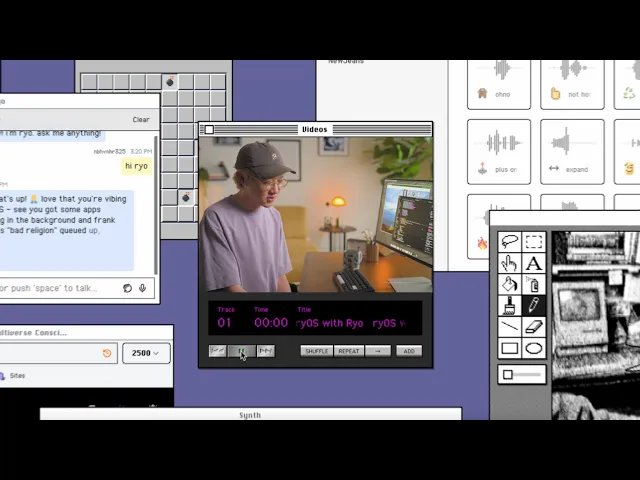Play the 'not hor' thumbs-up sound
640x480 pixels.
[x=572, y=84]
